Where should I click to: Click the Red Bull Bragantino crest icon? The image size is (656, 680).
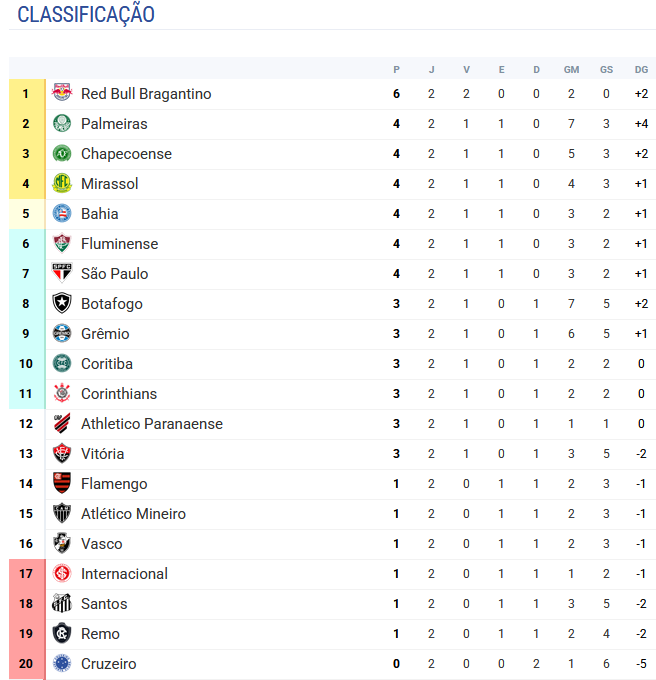click(x=62, y=94)
